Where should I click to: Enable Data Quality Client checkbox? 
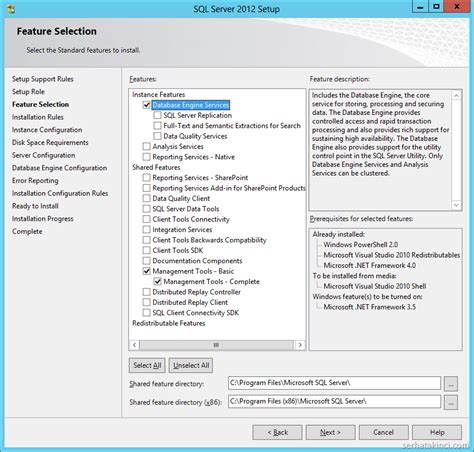point(146,198)
